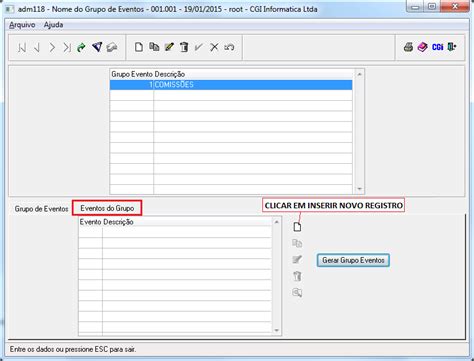Insert new record via top toolbar page icon
474x361 pixels.
pos(139,47)
